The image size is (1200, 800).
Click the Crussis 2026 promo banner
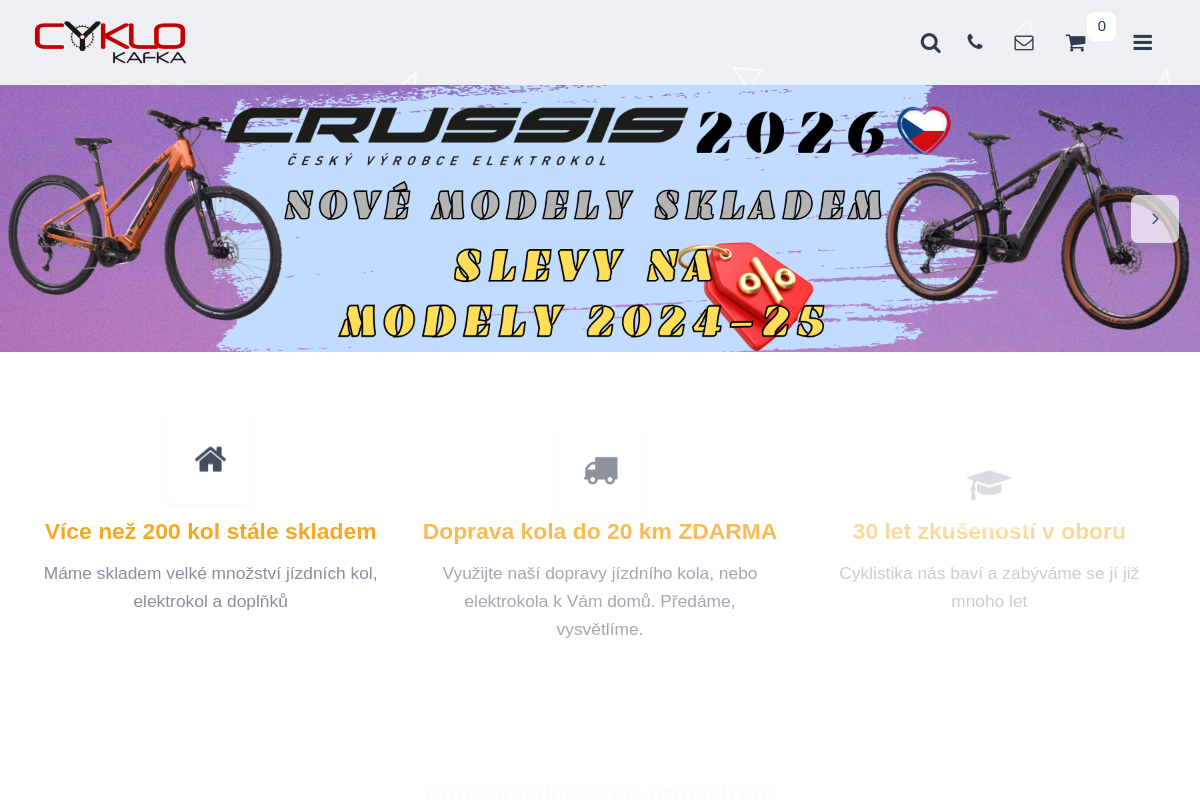click(600, 218)
